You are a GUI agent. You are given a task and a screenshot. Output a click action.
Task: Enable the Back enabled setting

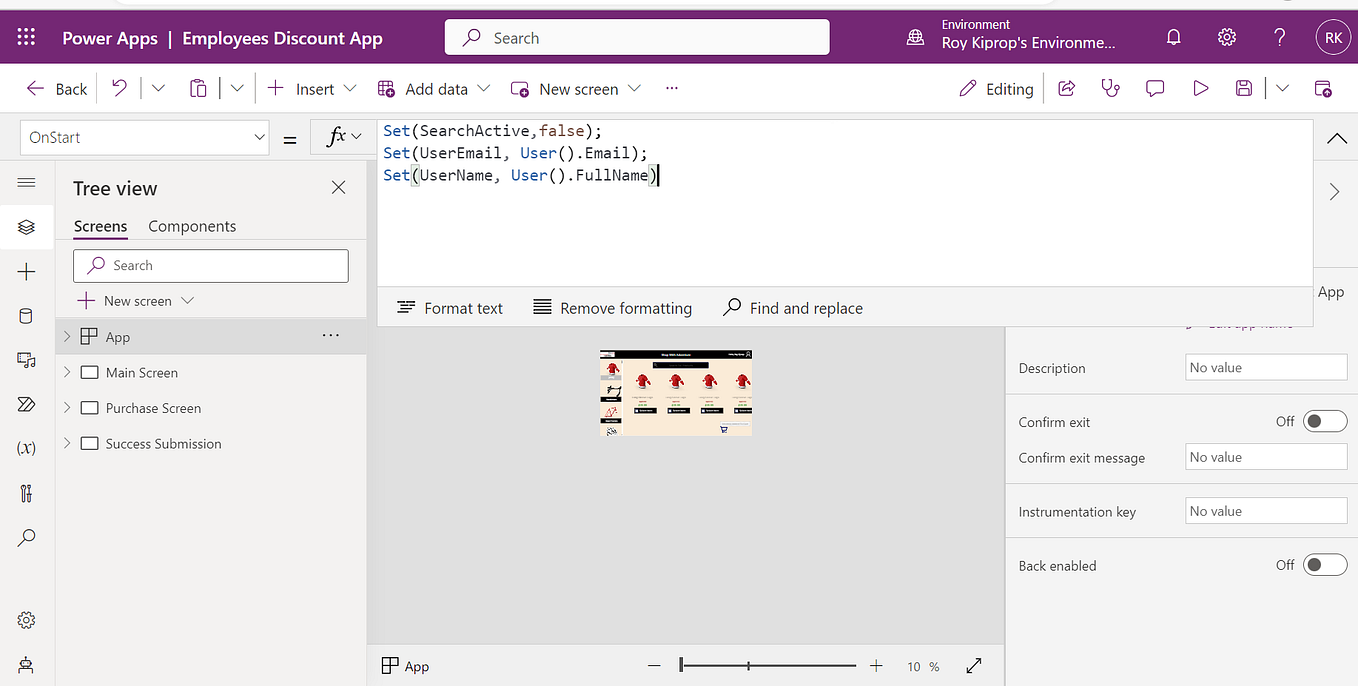point(1325,564)
